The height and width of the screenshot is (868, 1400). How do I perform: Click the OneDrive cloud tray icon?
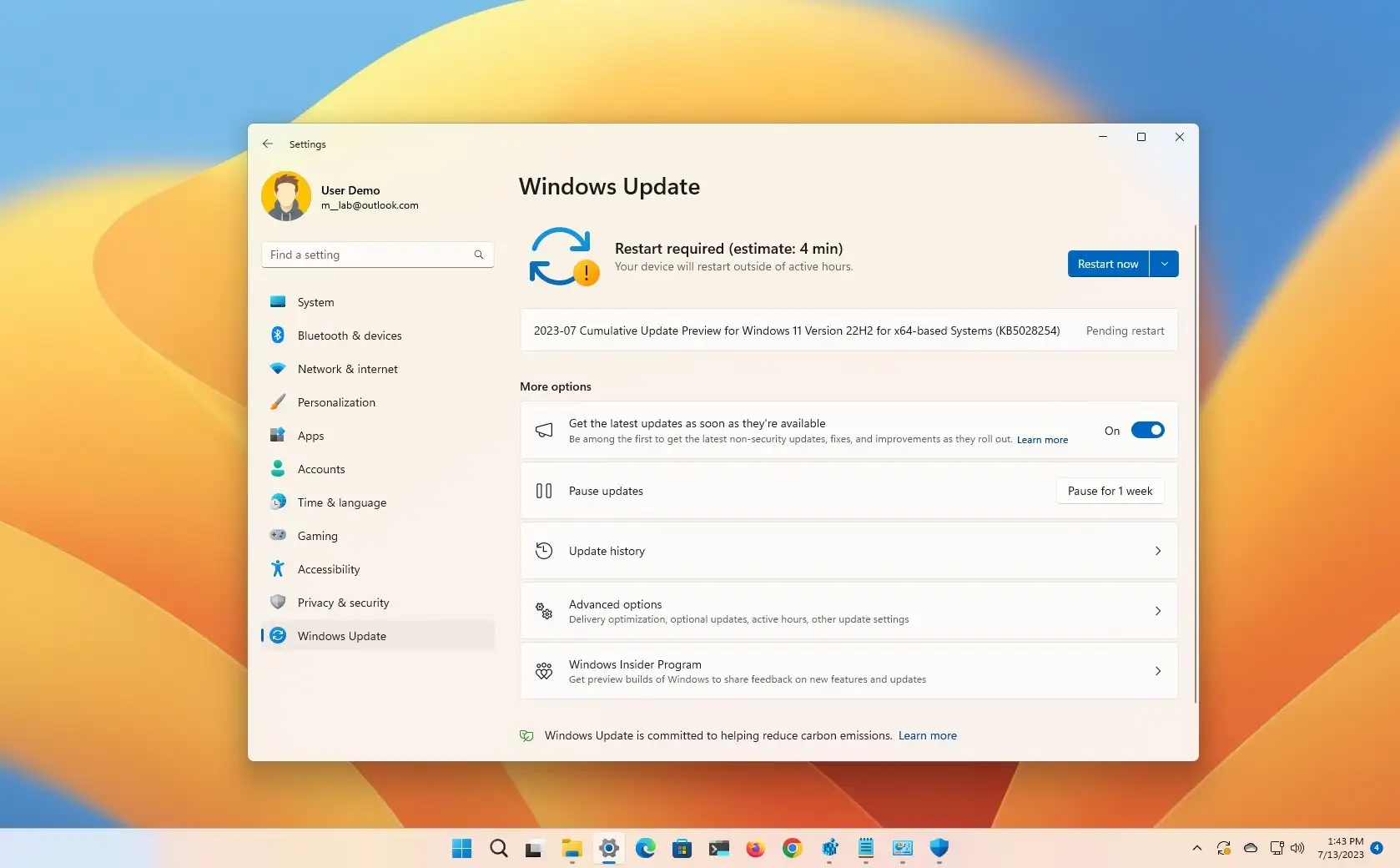click(1250, 848)
